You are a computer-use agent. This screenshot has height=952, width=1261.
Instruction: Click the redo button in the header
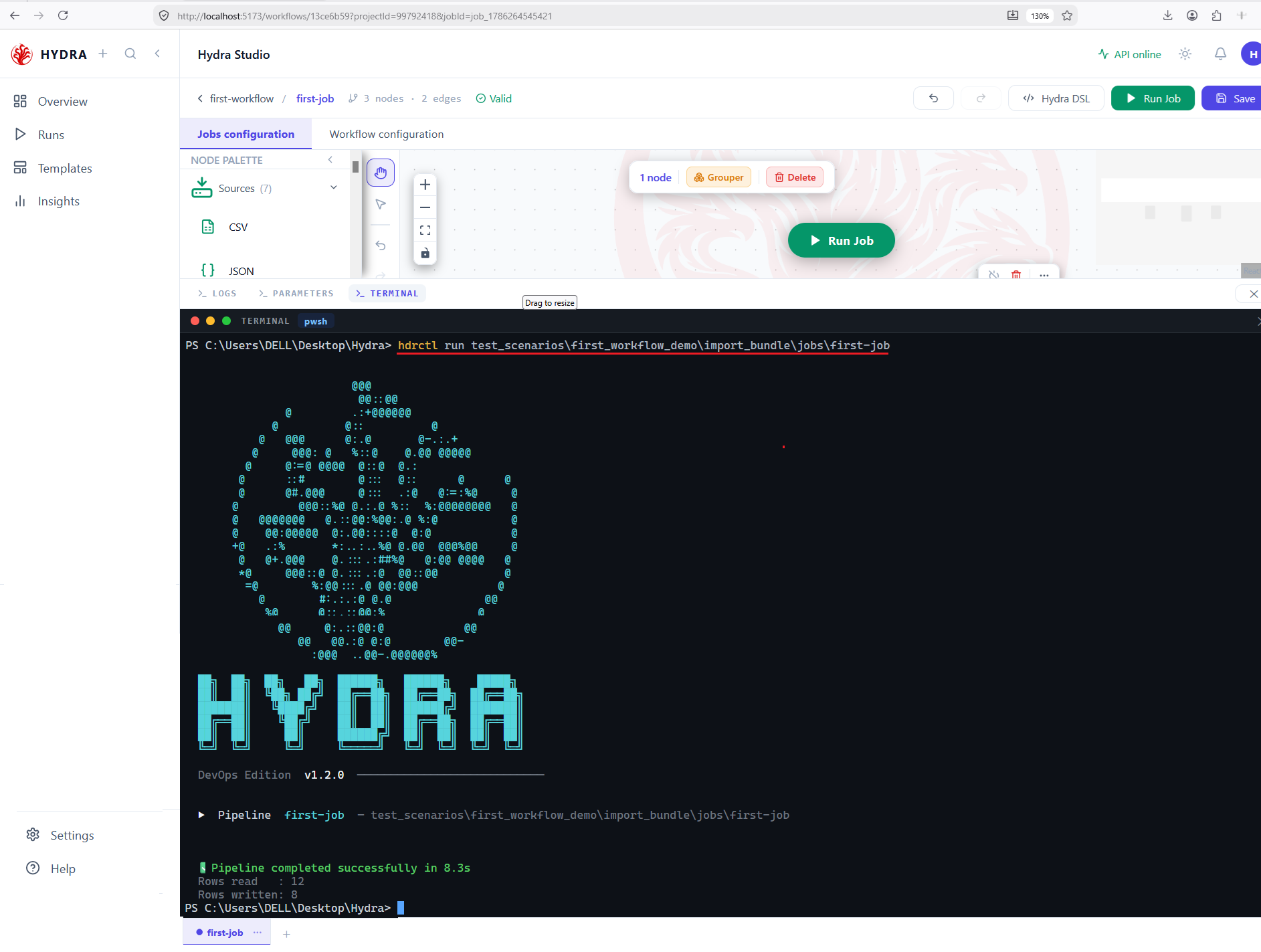coord(981,98)
